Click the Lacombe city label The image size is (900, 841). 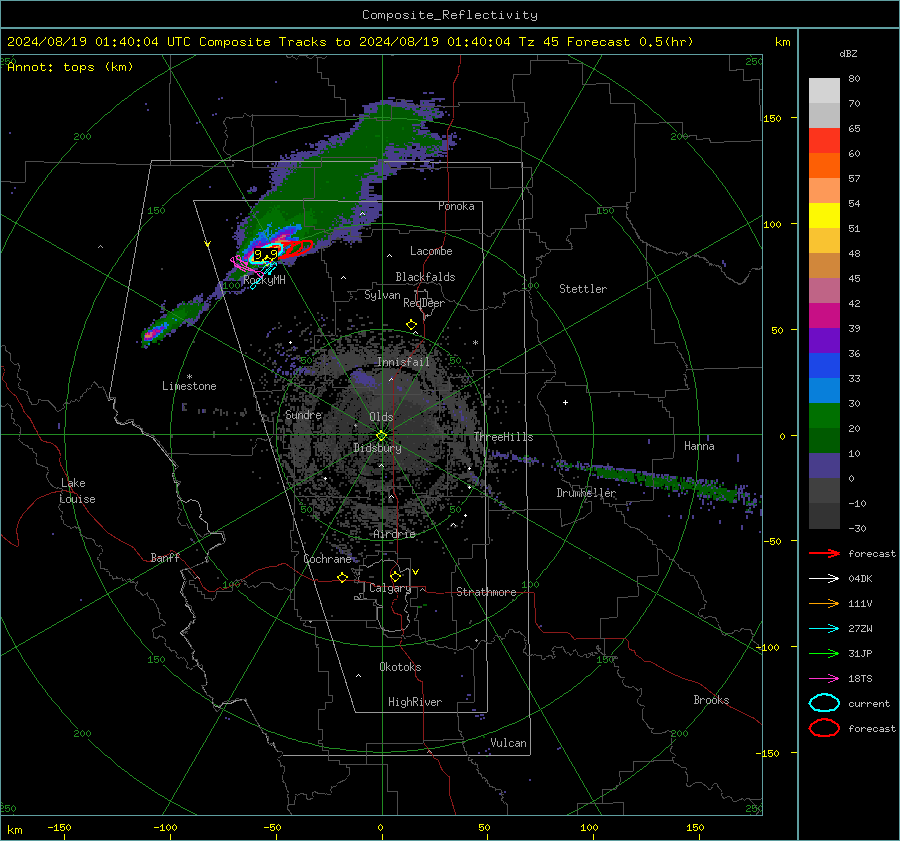point(431,251)
